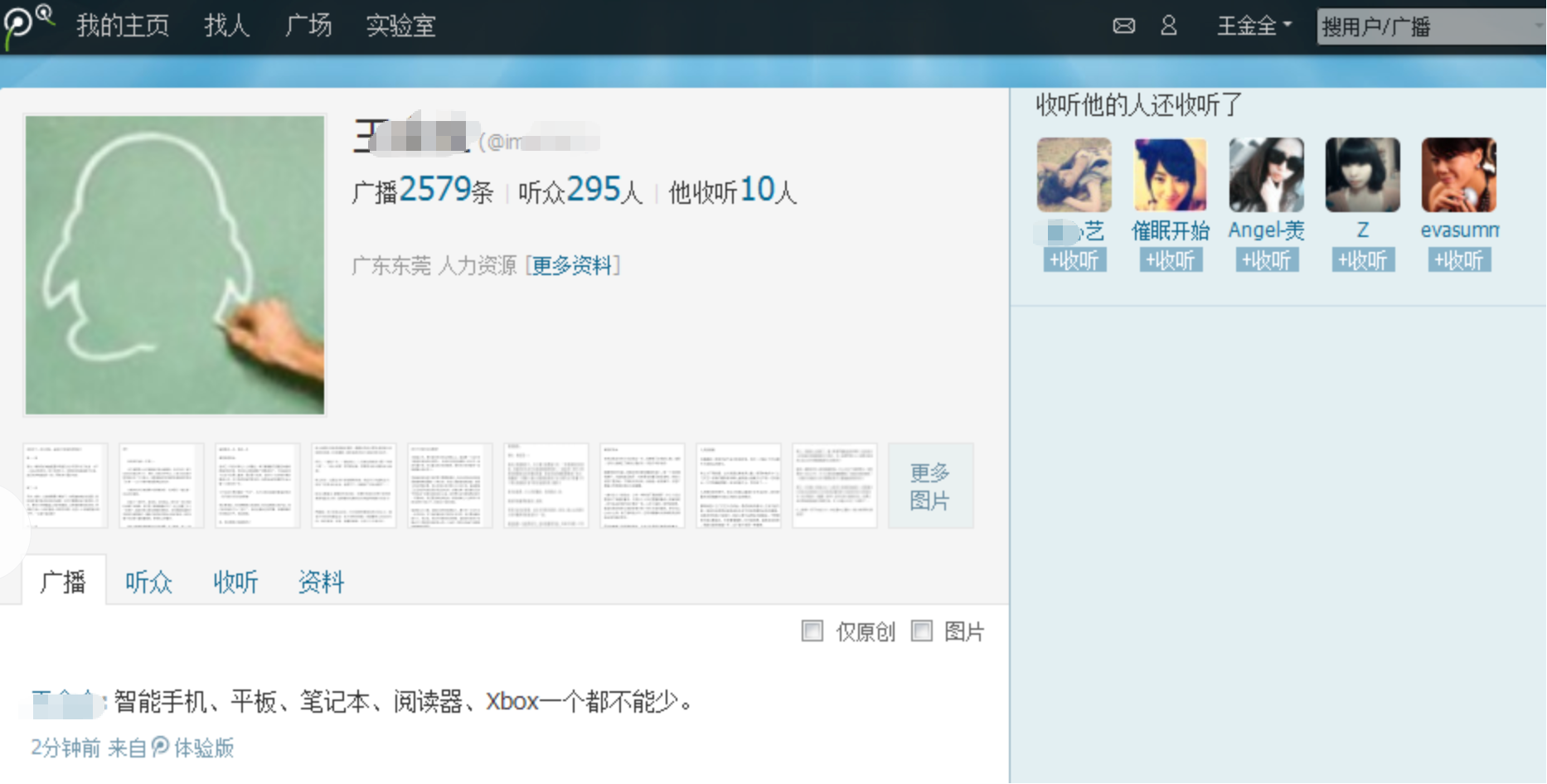Click the small logo beside 体验版
Image resolution: width=1547 pixels, height=784 pixels.
[x=160, y=747]
